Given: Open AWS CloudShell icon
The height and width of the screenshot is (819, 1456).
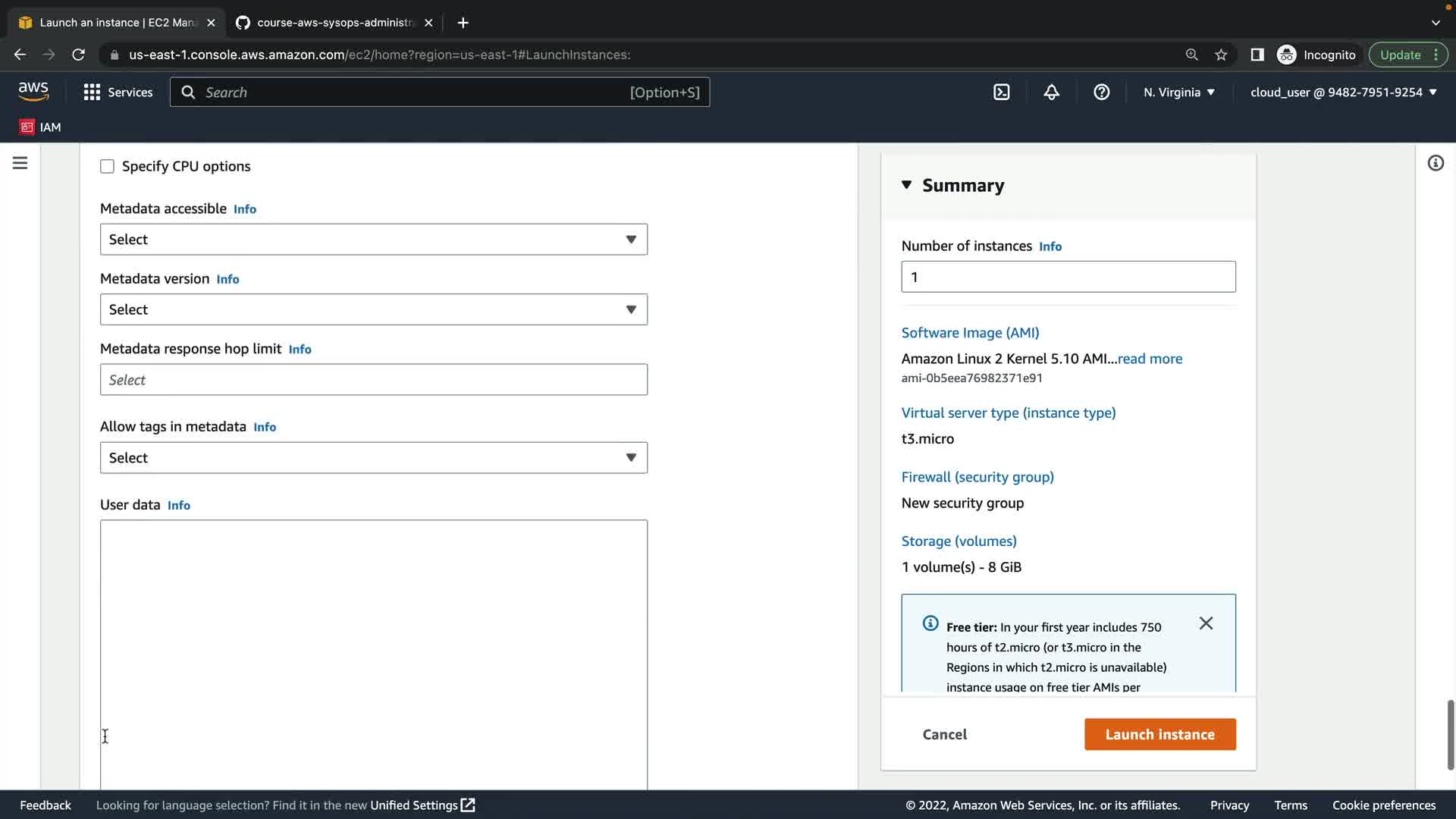Looking at the screenshot, I should tap(1001, 93).
